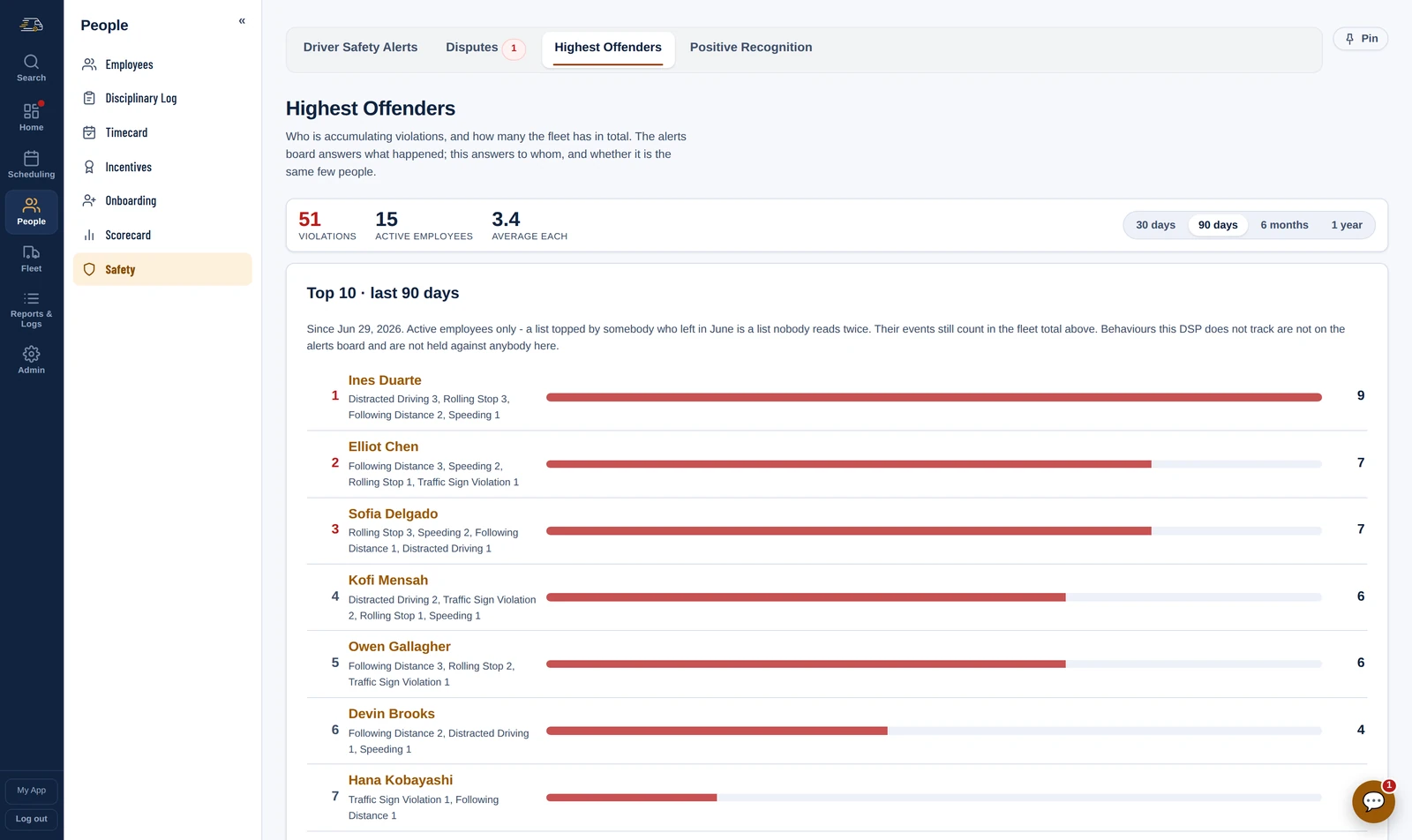This screenshot has width=1412, height=840.
Task: Click the Highest Offenders page heading
Action: point(371,109)
